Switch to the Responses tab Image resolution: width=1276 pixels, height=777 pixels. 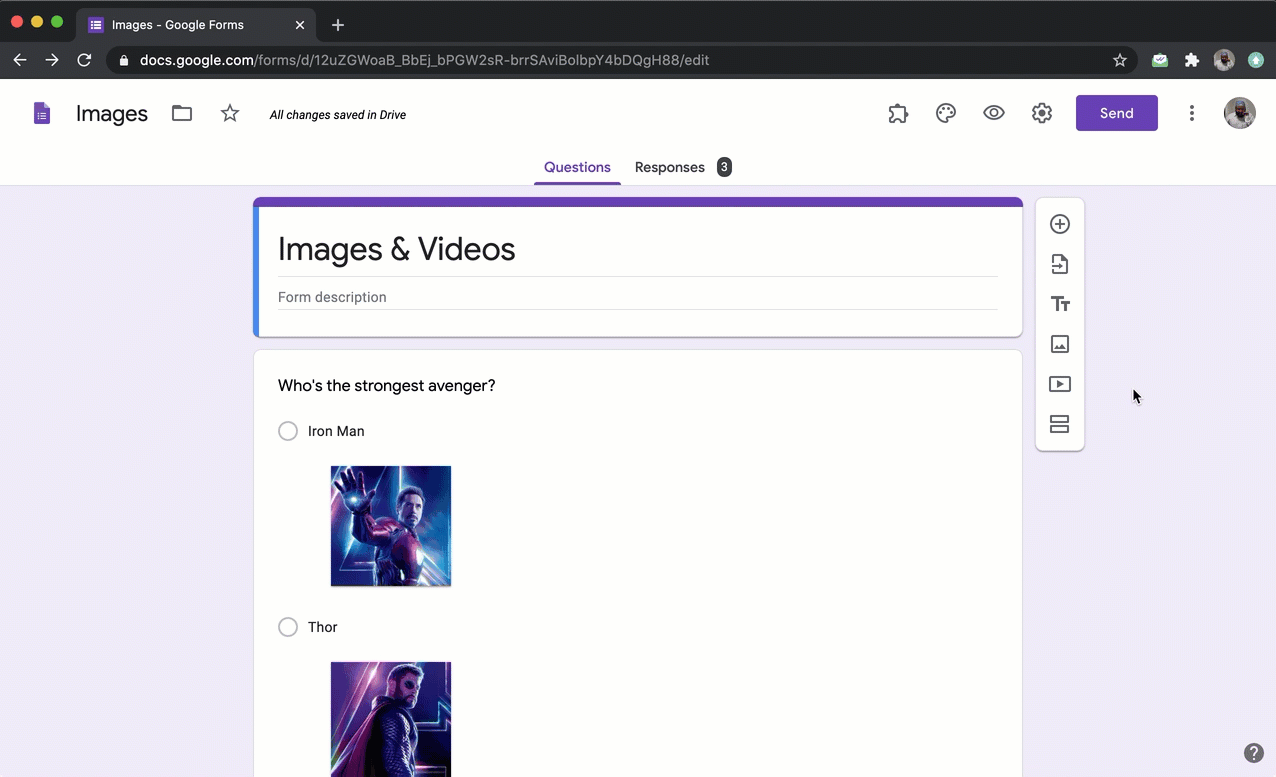(x=669, y=167)
